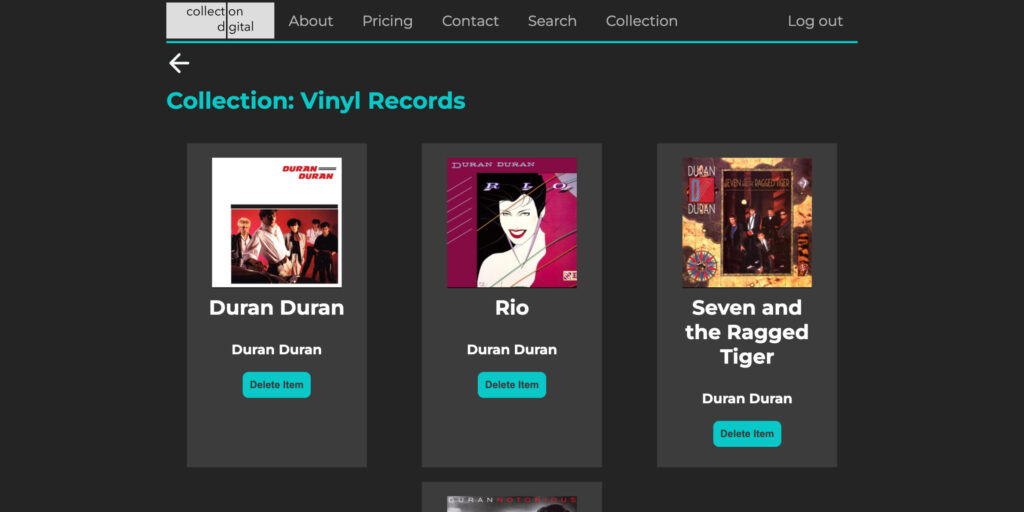Screen dimensions: 1024x512
Task: Delete the Duran Duran album item
Action: (x=277, y=385)
